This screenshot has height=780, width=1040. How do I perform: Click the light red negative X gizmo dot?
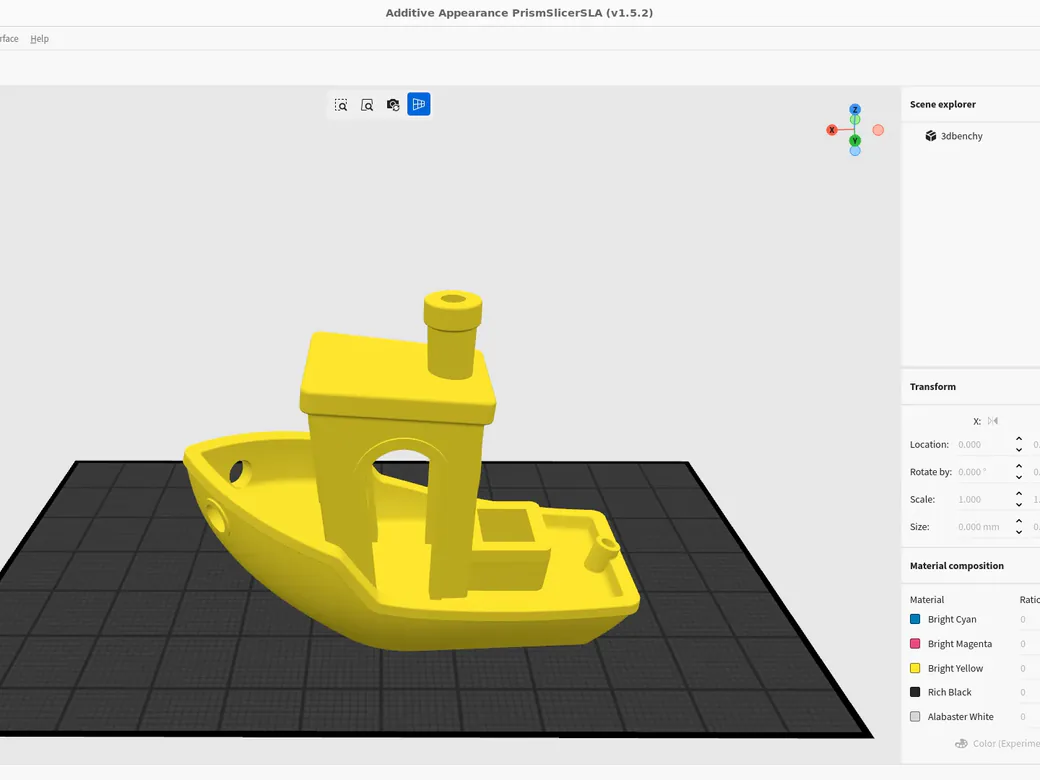(878, 130)
